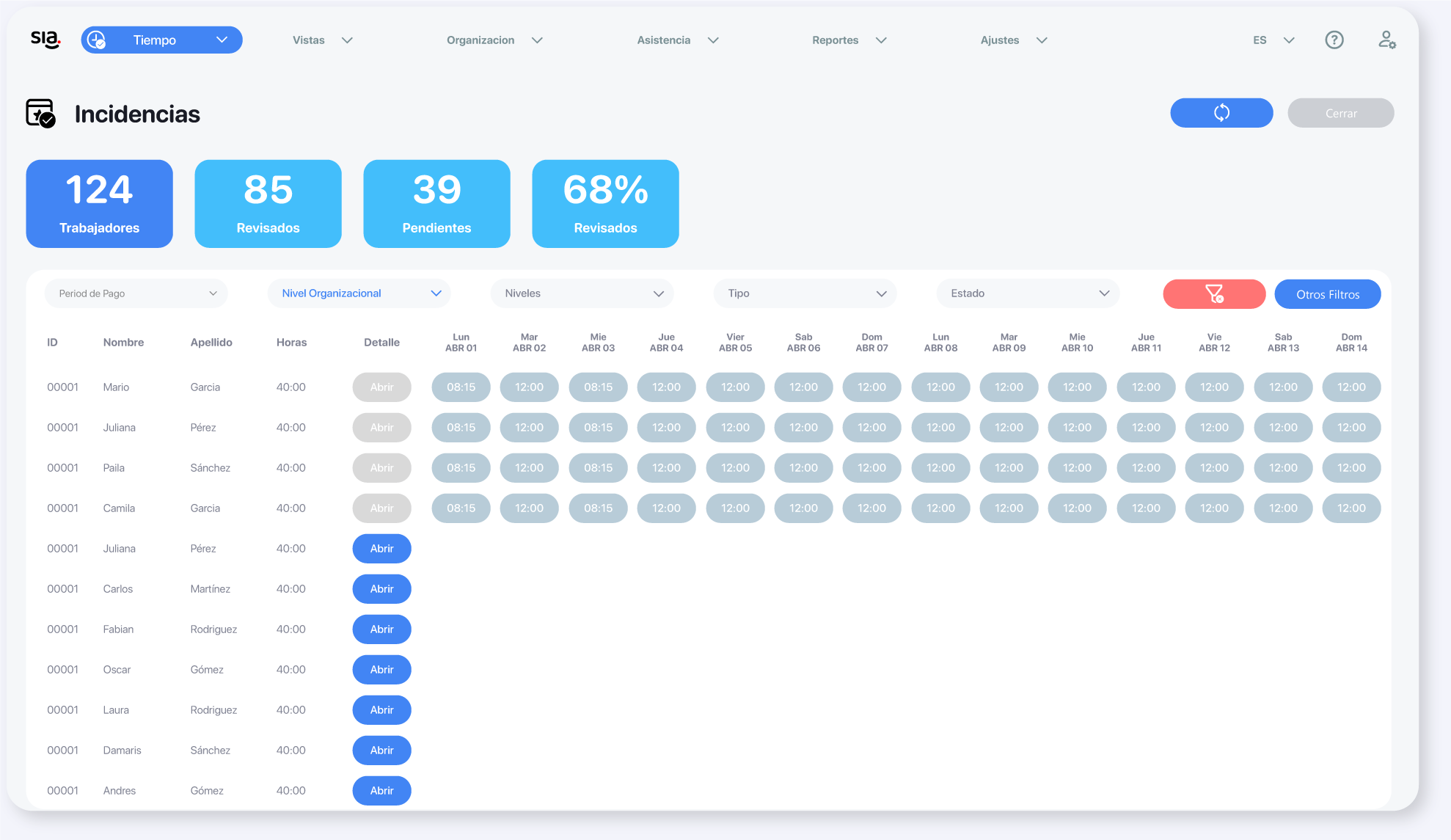Expand the ES language chevron
1451x840 pixels.
click(x=1288, y=40)
